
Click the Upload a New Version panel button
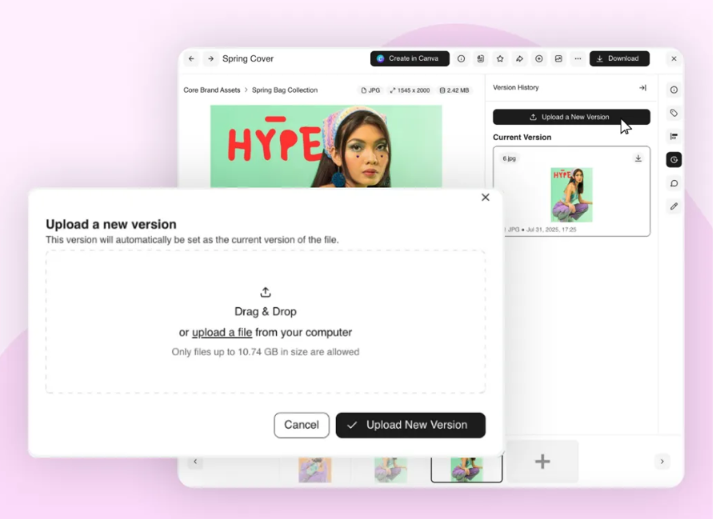coord(572,117)
